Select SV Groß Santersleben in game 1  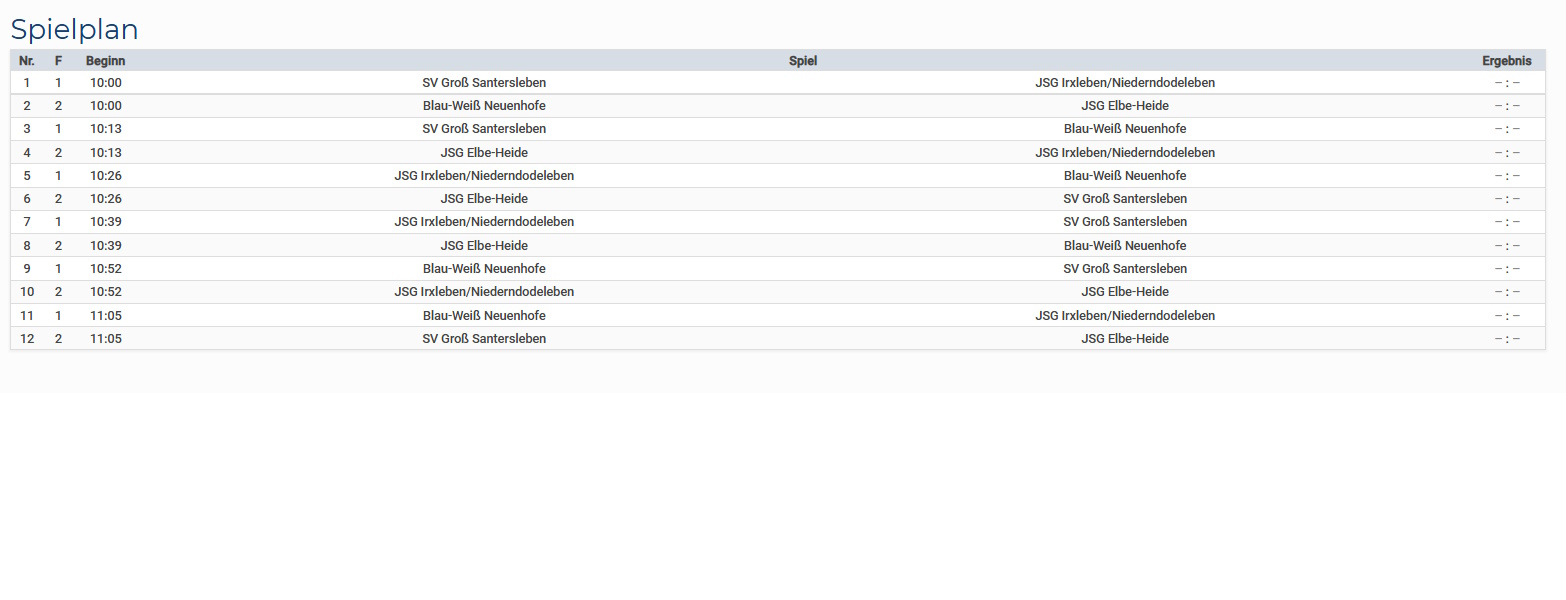click(x=484, y=83)
